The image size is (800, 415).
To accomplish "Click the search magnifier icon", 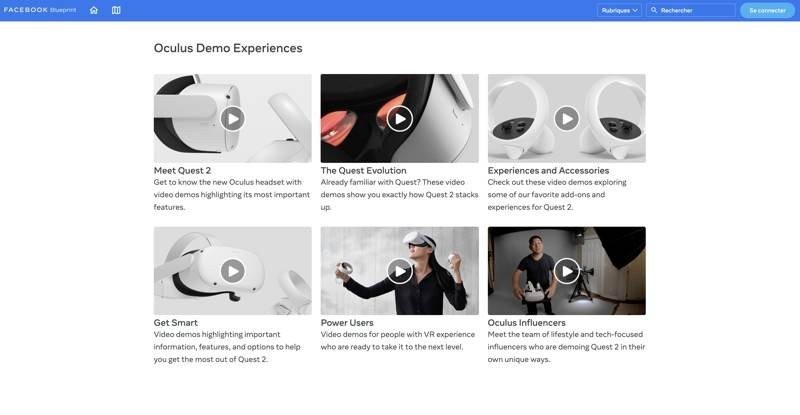I will (654, 10).
